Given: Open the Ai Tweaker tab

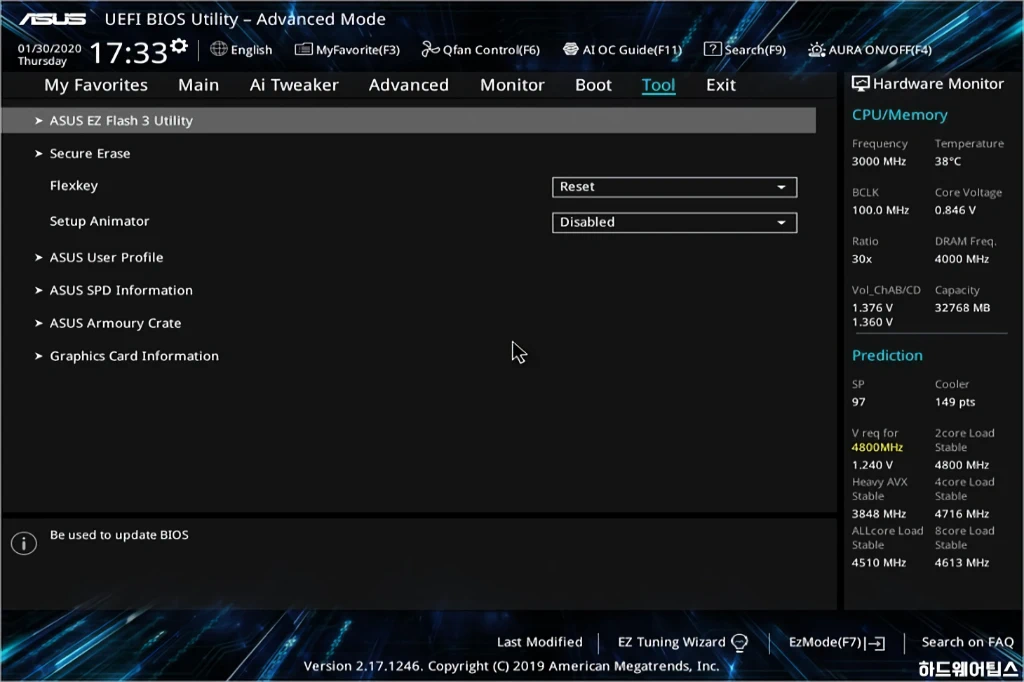Looking at the screenshot, I should [x=294, y=85].
